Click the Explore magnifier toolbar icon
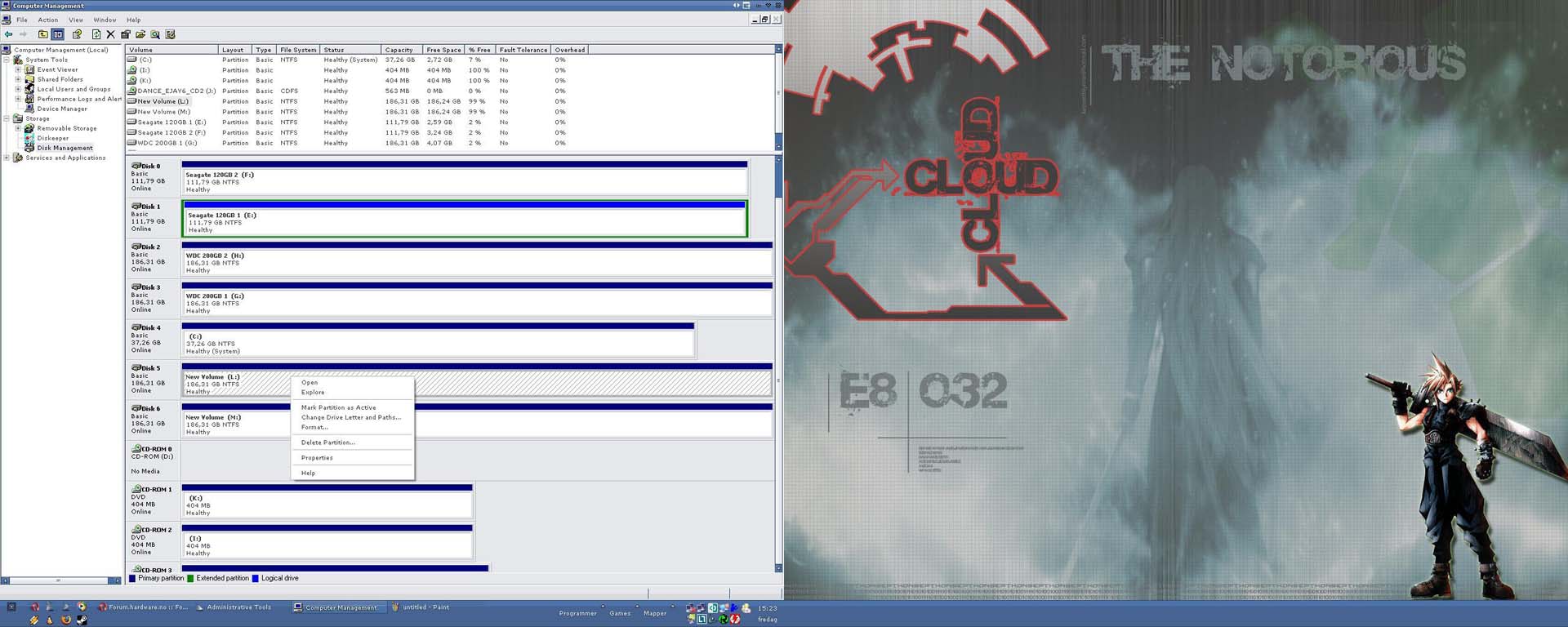1568x627 pixels. (x=155, y=34)
